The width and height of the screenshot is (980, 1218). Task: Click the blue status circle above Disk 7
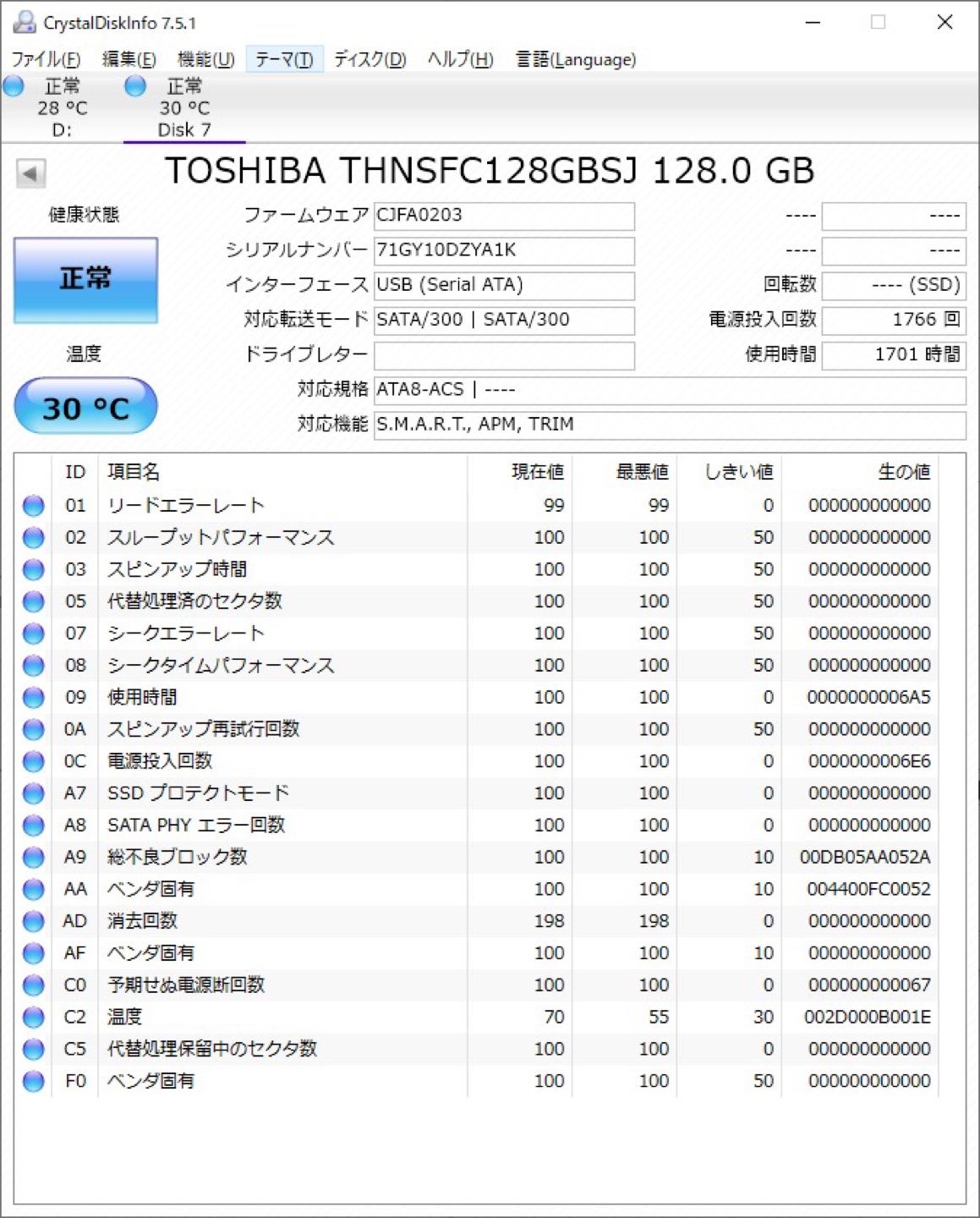coord(135,85)
